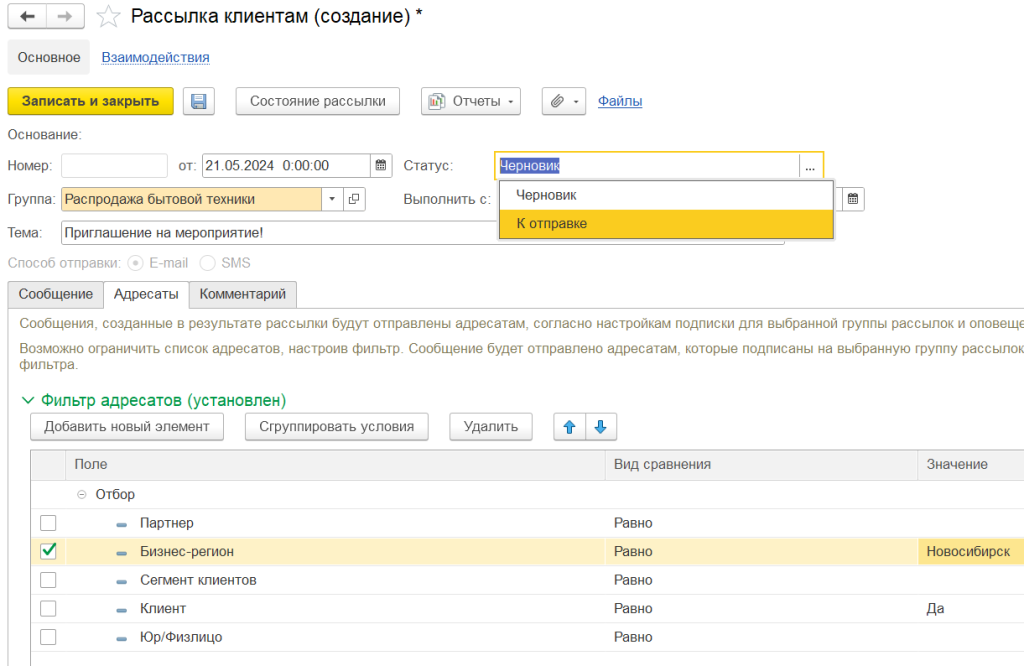The image size is (1024, 666).
Task: Save document using the floppy disk icon
Action: [x=198, y=101]
